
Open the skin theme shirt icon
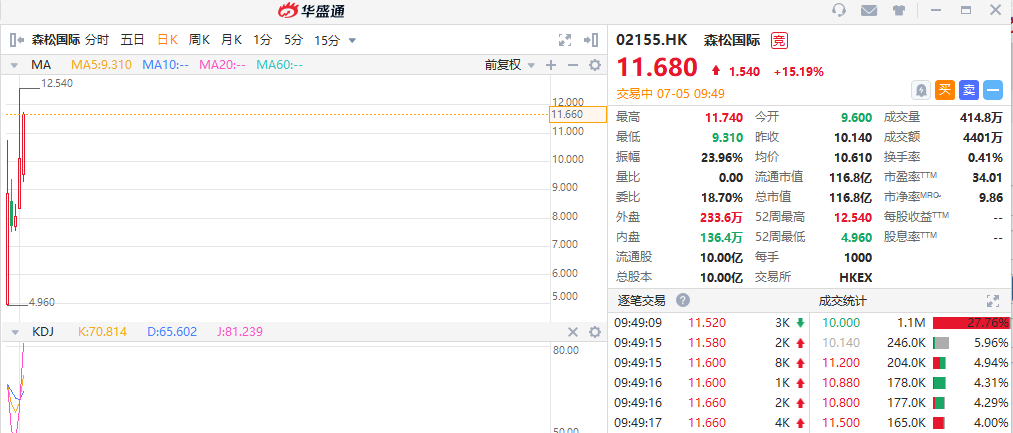click(x=899, y=10)
